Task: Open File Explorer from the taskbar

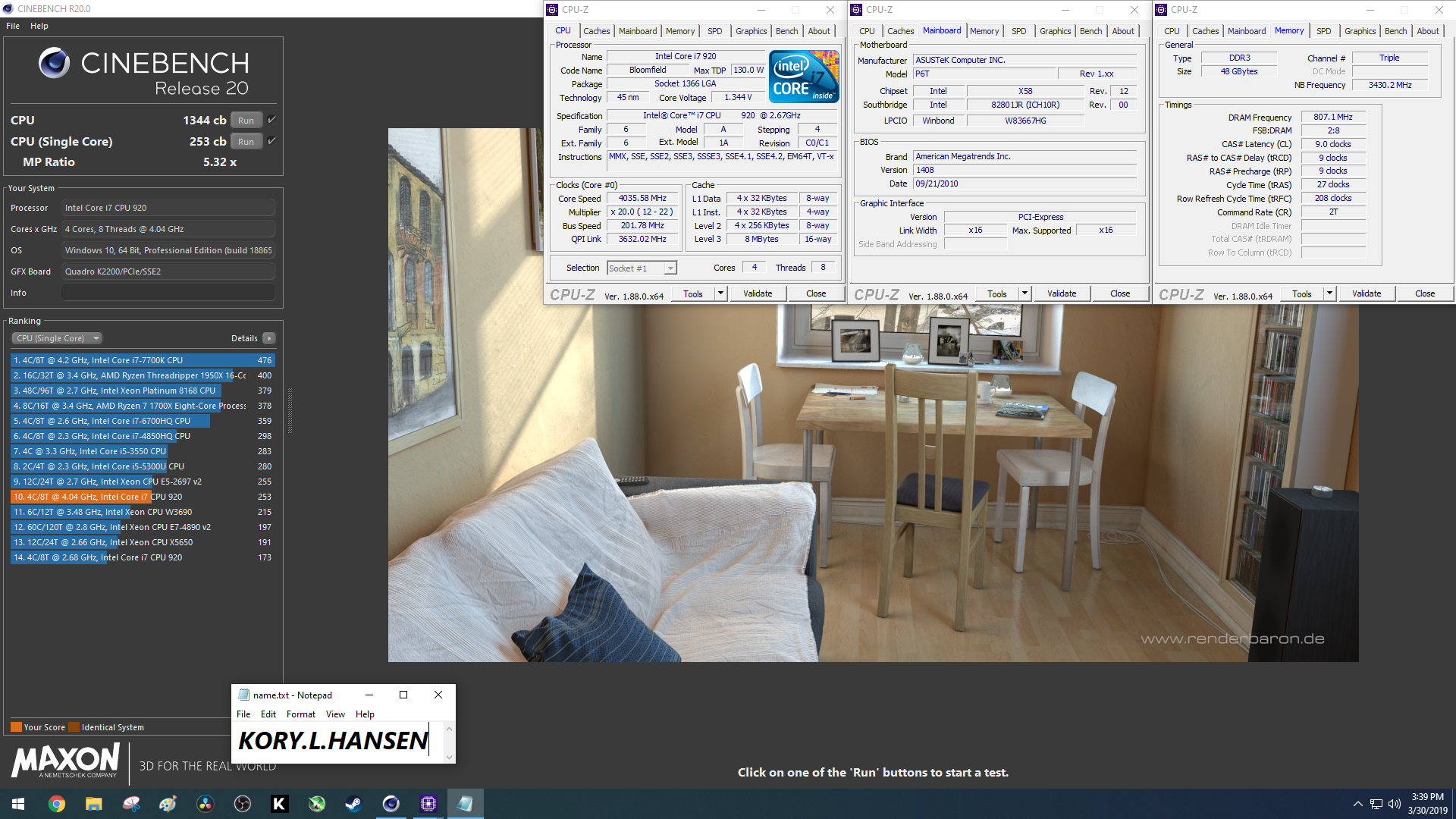Action: pos(94,804)
